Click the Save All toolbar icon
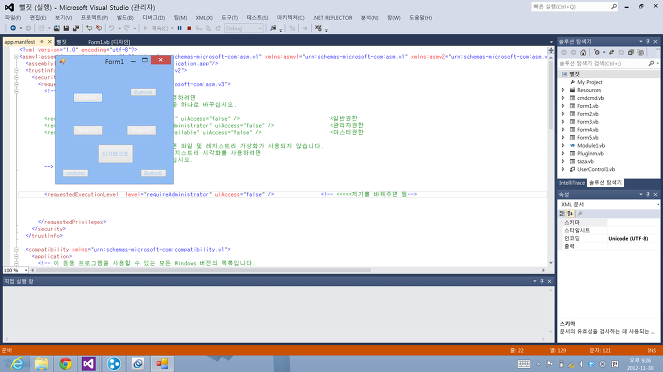The width and height of the screenshot is (663, 372). [76, 28]
